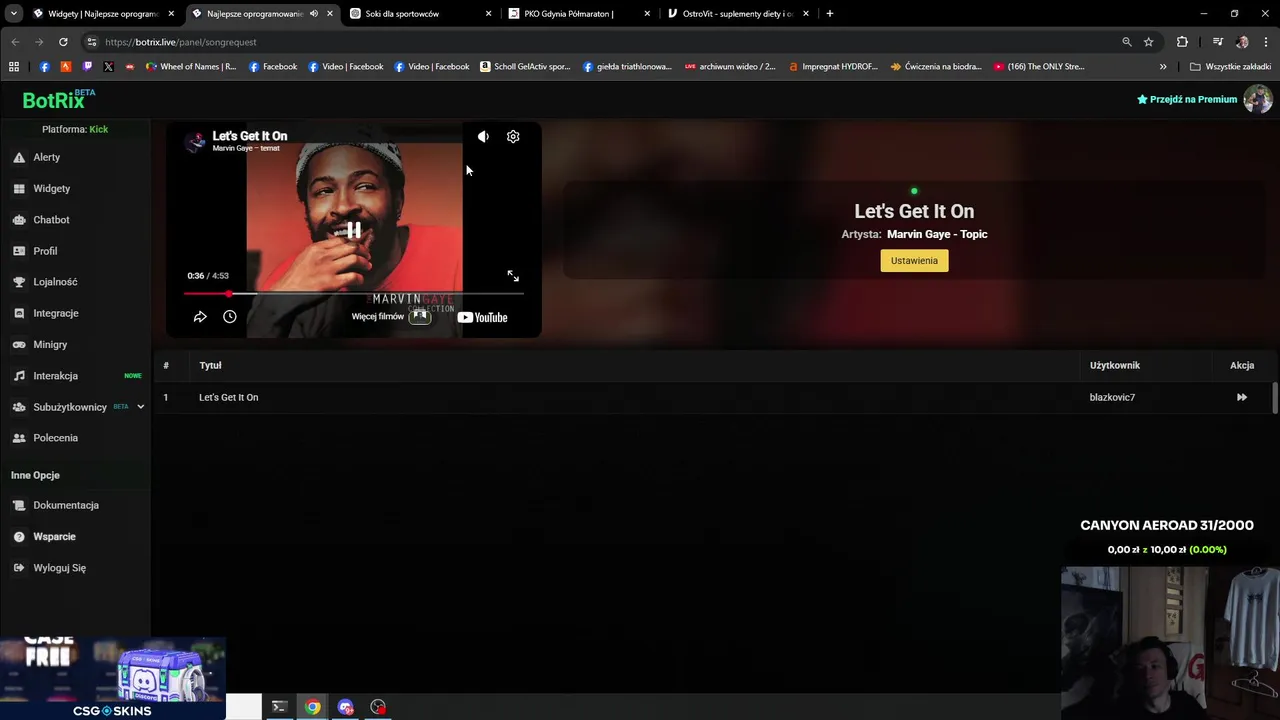Click the BotRix BETA logo
The height and width of the screenshot is (720, 1280).
point(59,100)
